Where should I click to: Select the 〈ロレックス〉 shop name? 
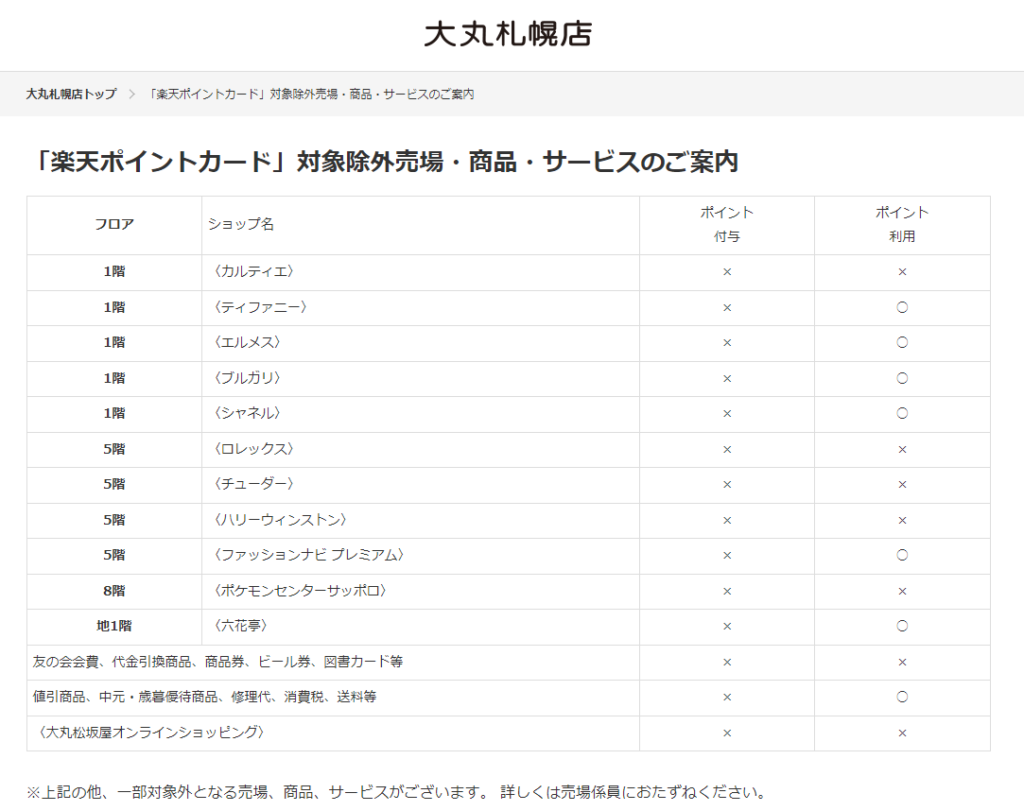pyautogui.click(x=254, y=449)
